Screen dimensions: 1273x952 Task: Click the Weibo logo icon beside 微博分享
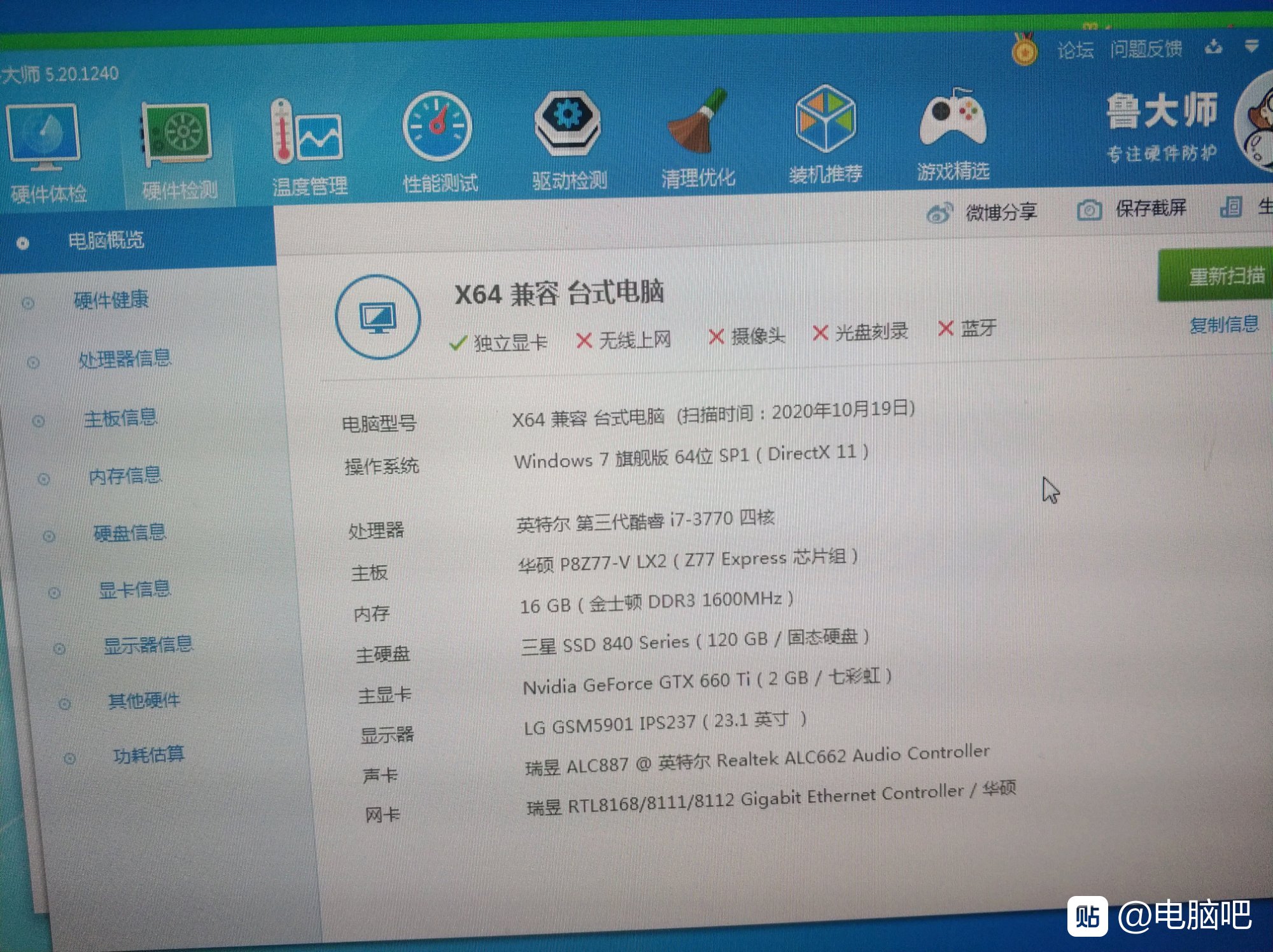[939, 213]
